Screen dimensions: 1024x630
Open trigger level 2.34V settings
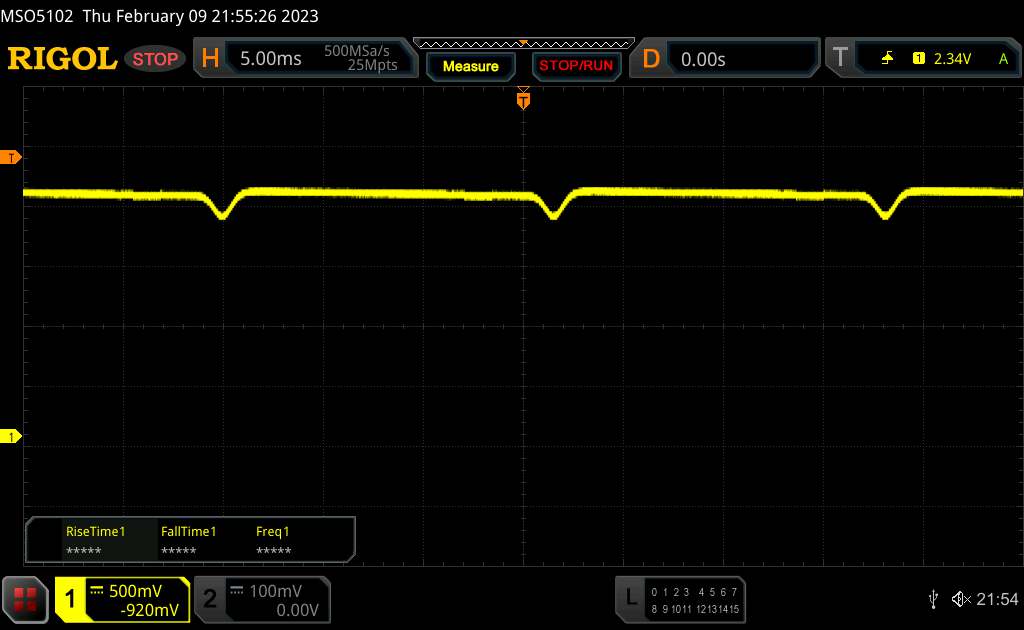coord(950,59)
